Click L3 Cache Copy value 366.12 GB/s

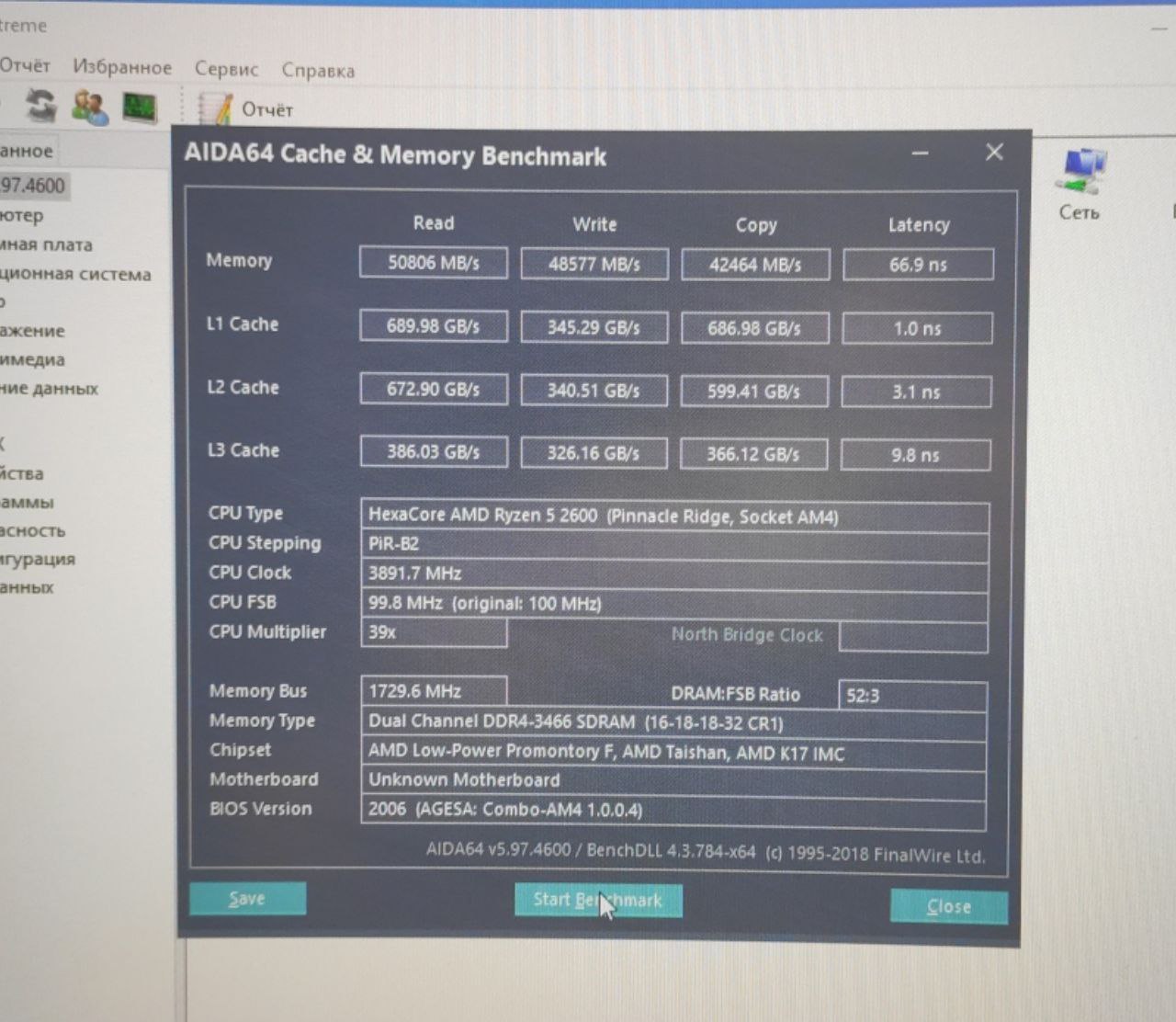point(753,454)
